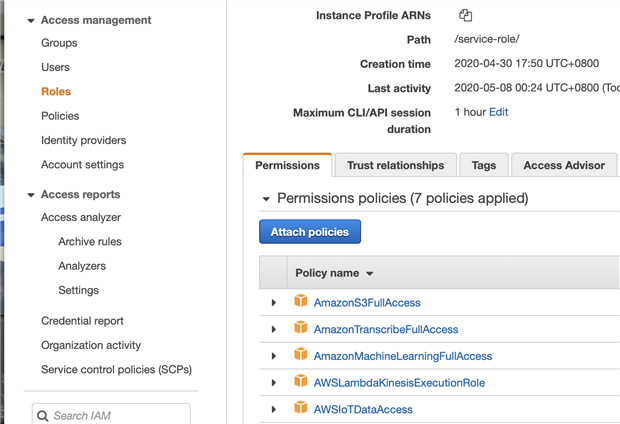Viewport: 620px width, 424px height.
Task: Open Settings under Access analyzer
Action: [79, 290]
